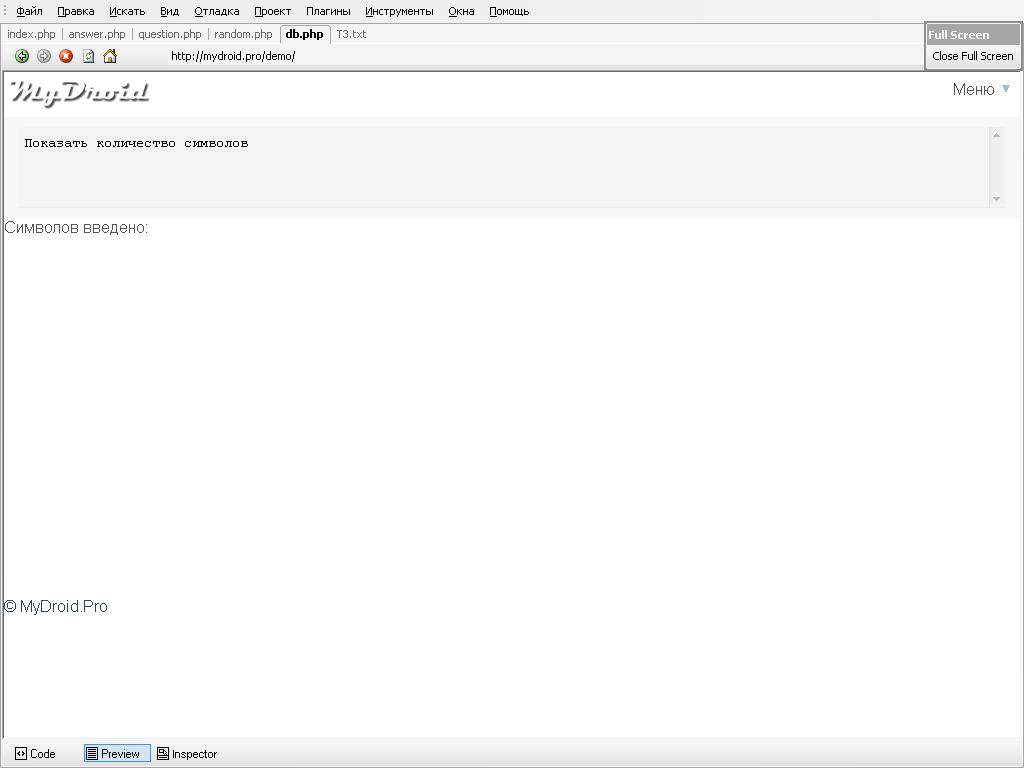Open the Окна menu

coord(461,11)
